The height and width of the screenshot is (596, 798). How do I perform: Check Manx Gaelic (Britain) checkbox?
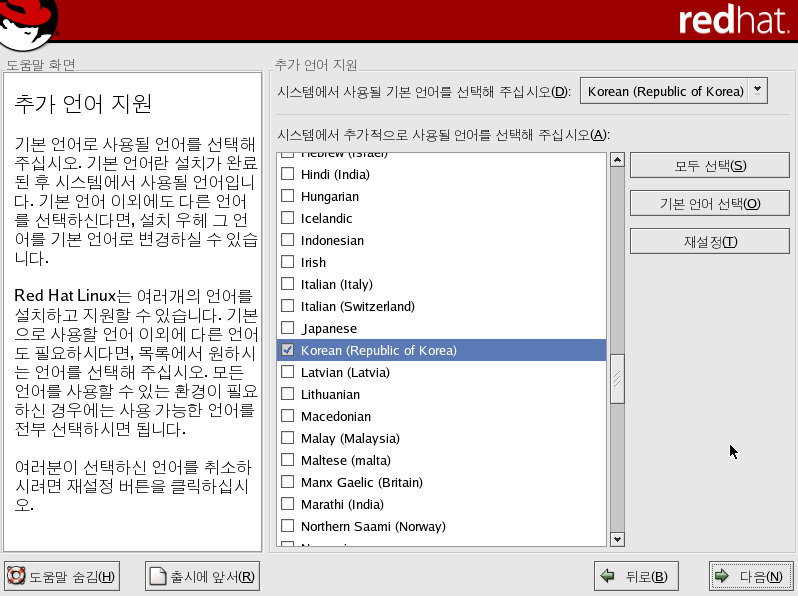click(288, 481)
